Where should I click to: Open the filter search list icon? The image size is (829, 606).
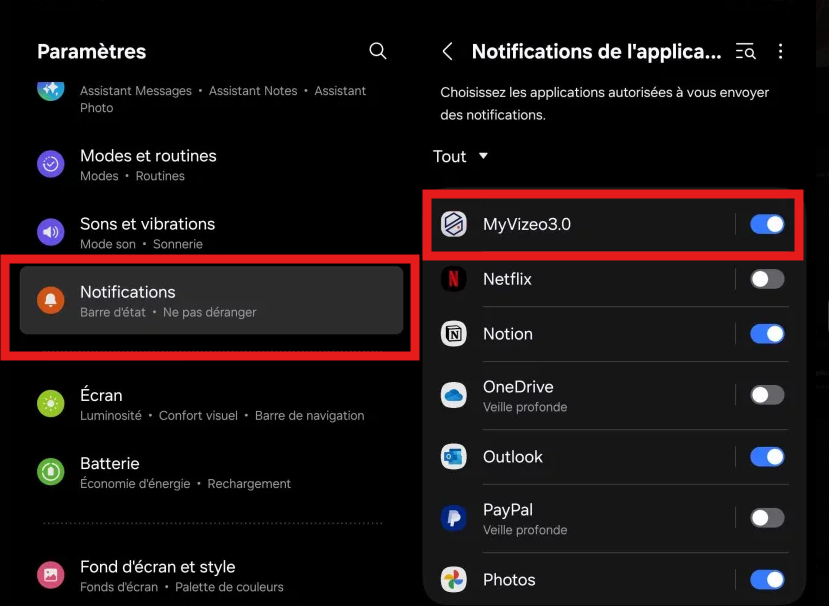point(745,51)
